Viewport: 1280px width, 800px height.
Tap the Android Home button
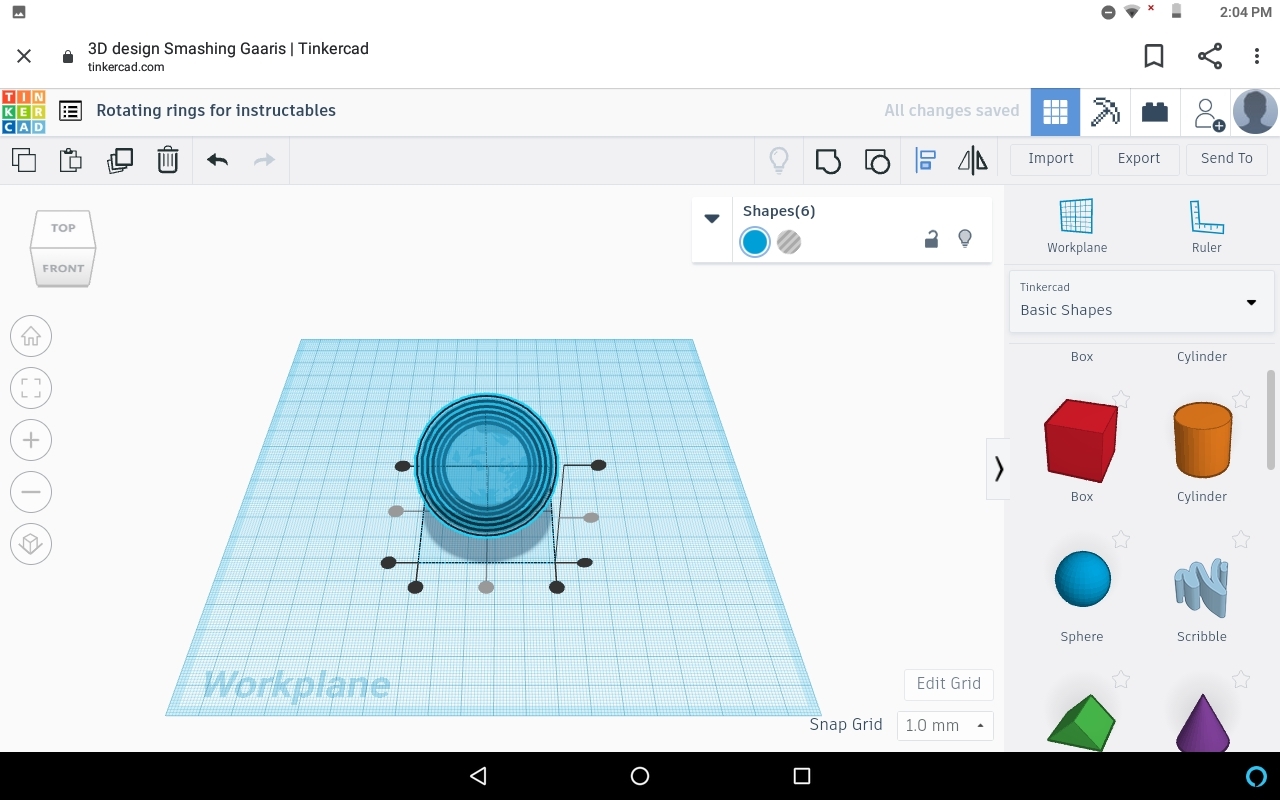pos(640,776)
